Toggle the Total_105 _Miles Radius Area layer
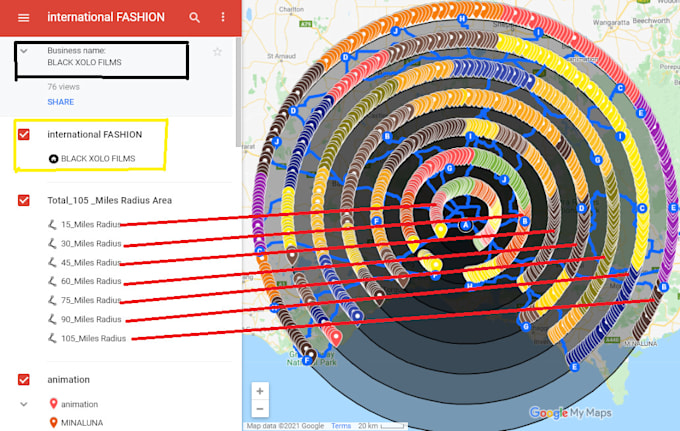The width and height of the screenshot is (680, 431). (24, 200)
